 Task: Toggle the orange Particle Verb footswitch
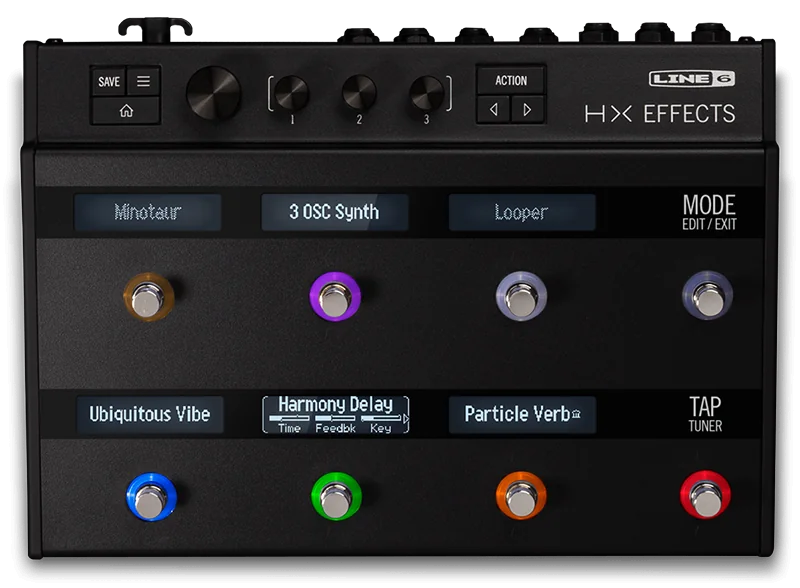coord(521,496)
